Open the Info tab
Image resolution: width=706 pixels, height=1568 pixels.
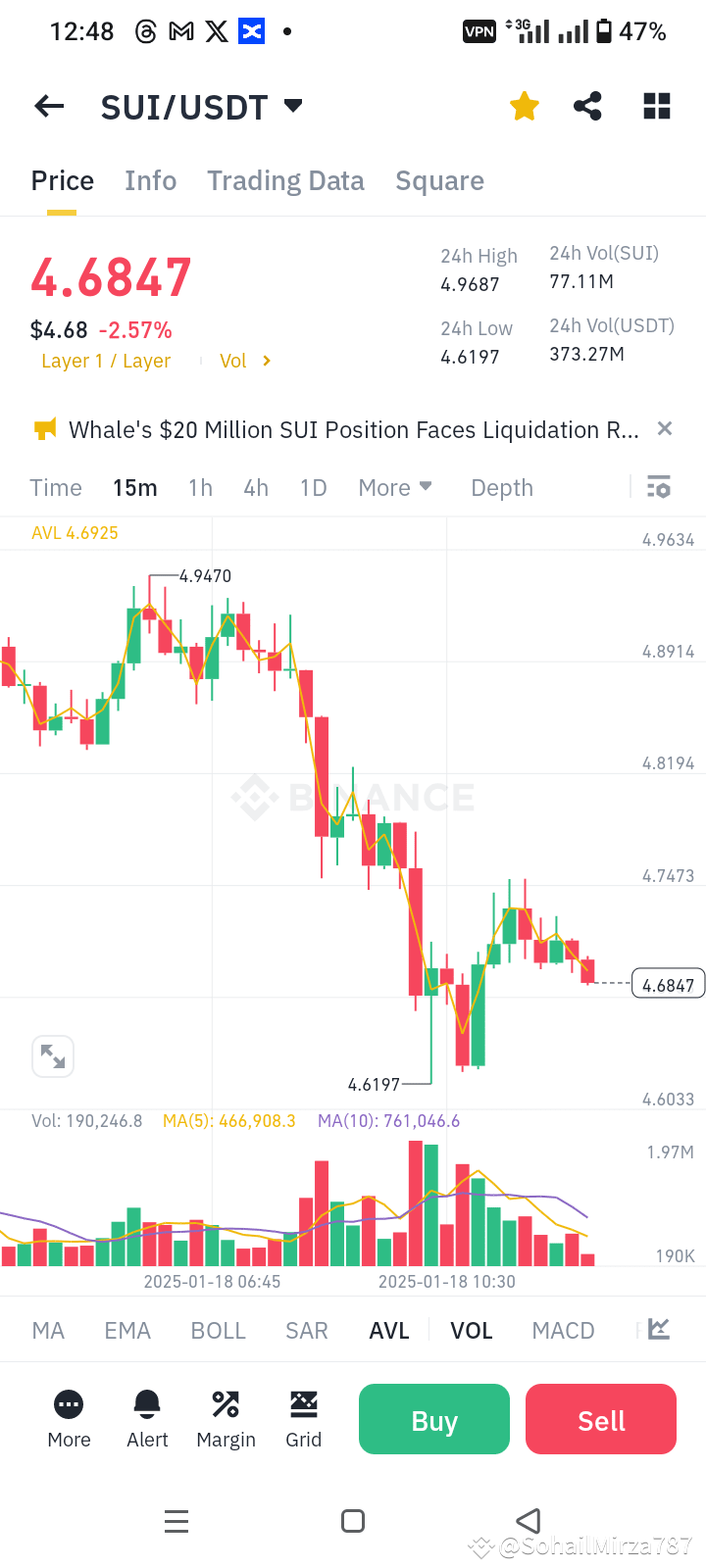pyautogui.click(x=150, y=180)
